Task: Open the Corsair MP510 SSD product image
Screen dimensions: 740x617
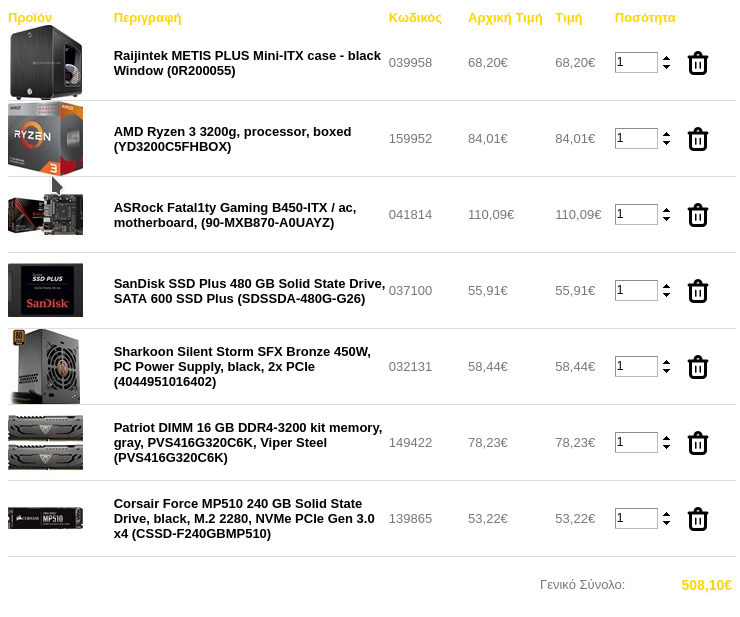Action: [x=45, y=518]
